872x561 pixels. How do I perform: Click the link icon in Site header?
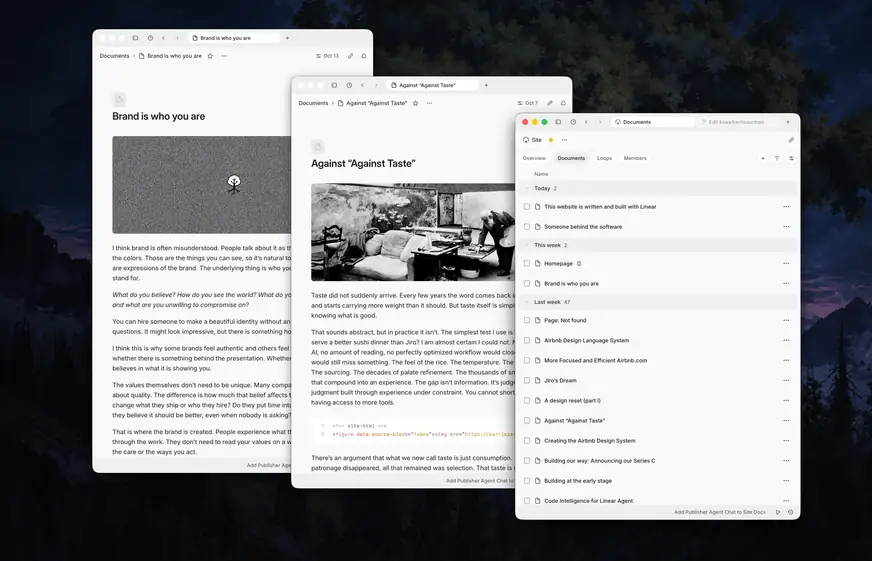(791, 140)
